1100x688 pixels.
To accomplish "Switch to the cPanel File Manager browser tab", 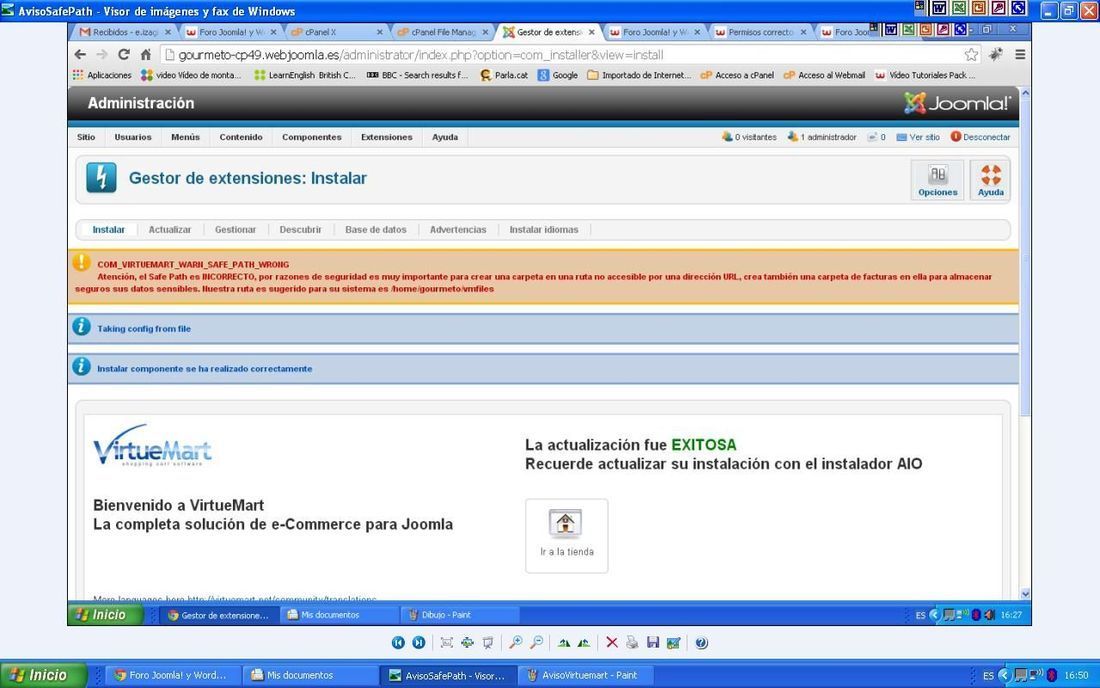I will (x=442, y=32).
